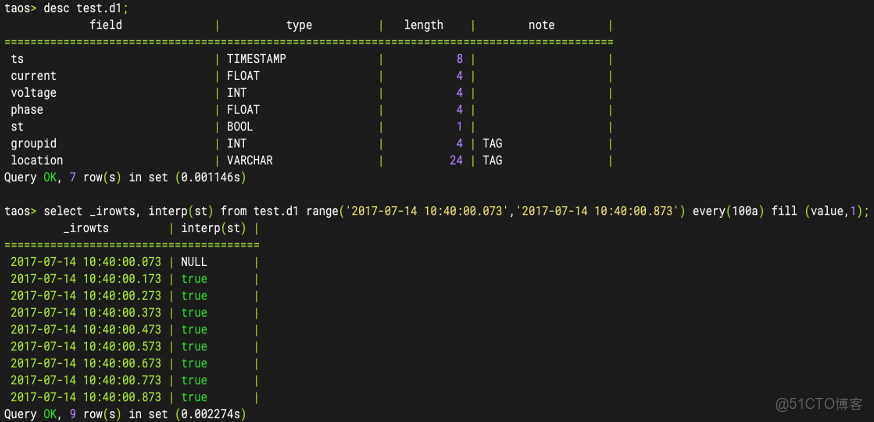
Task: Click the 'voltage' field name
Action: pos(33,93)
